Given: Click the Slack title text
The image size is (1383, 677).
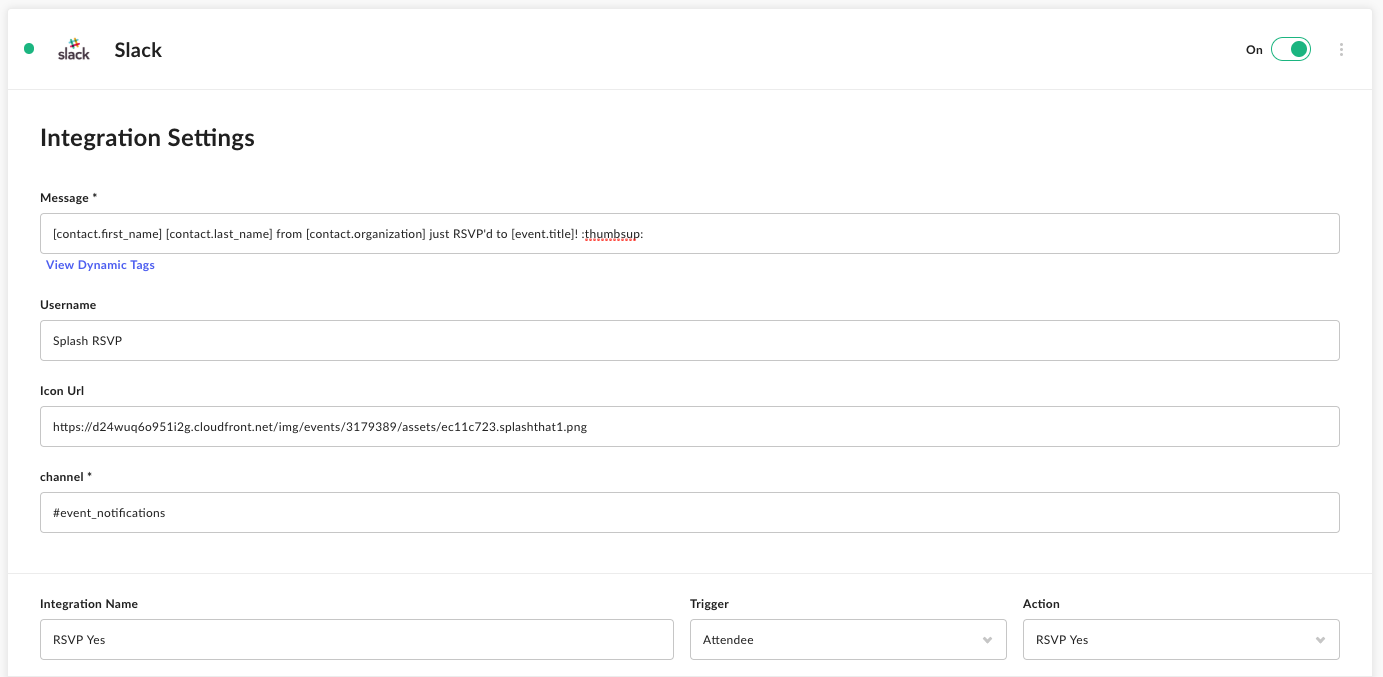Looking at the screenshot, I should [138, 50].
